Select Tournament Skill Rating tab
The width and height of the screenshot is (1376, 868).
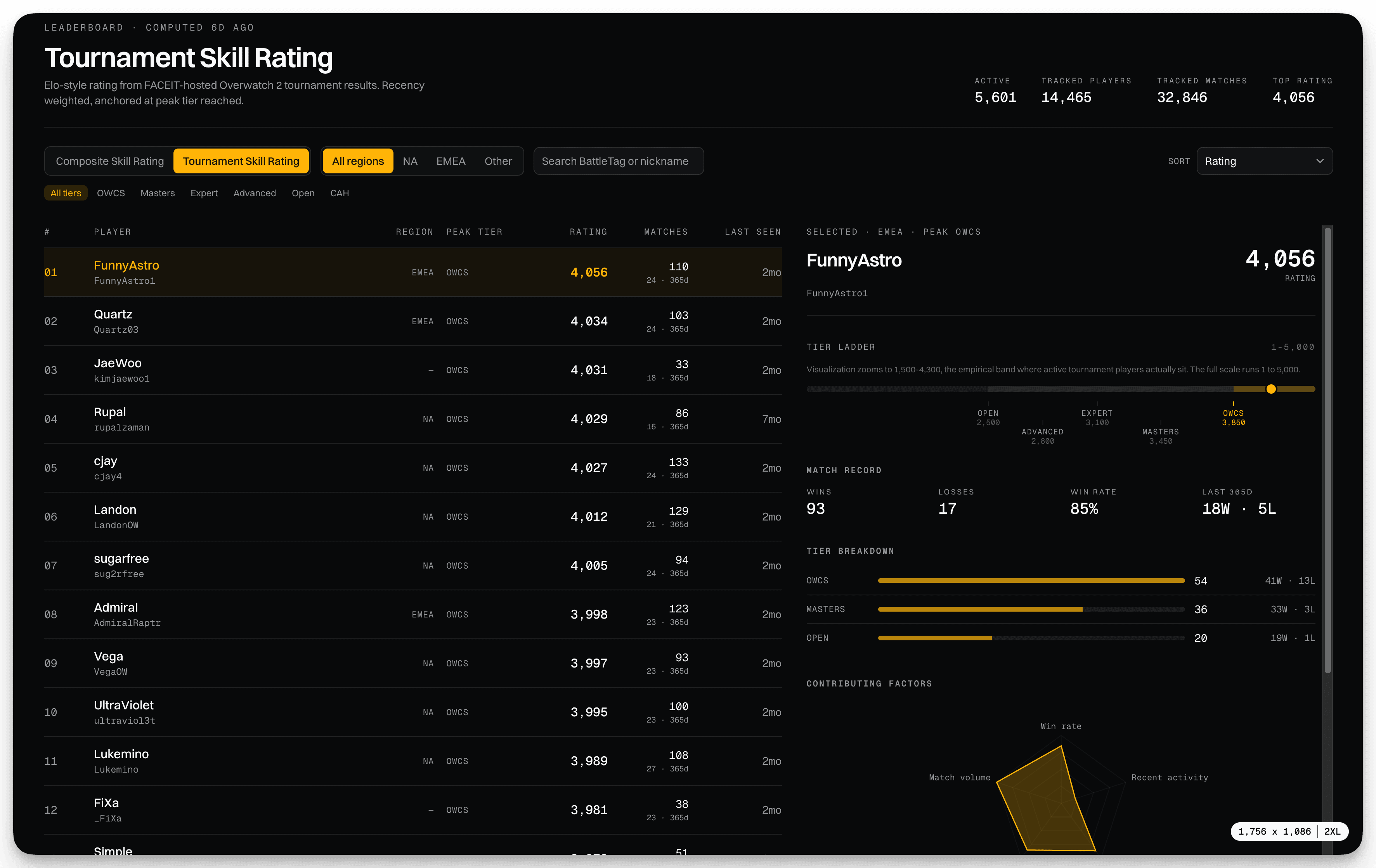241,161
